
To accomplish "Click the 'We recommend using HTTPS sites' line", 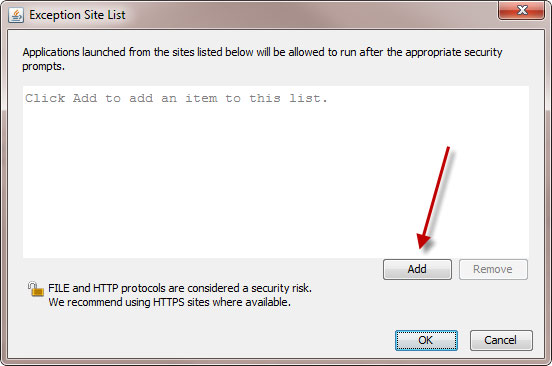I will [x=169, y=302].
